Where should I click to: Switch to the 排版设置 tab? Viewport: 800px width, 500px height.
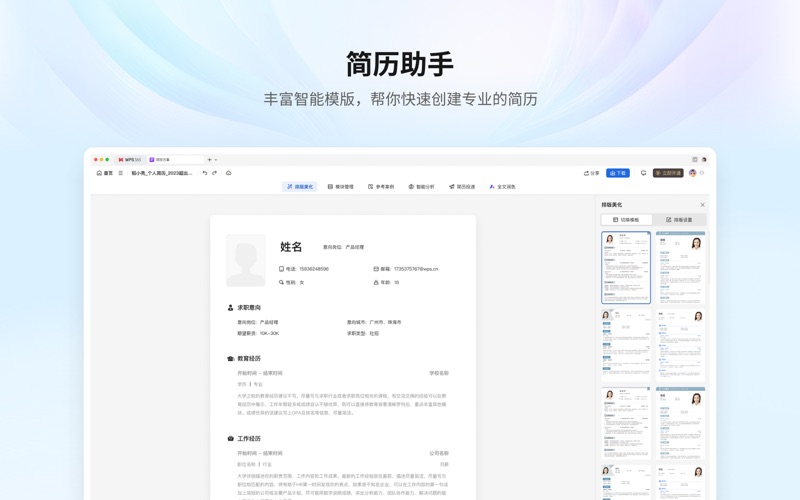coord(679,220)
